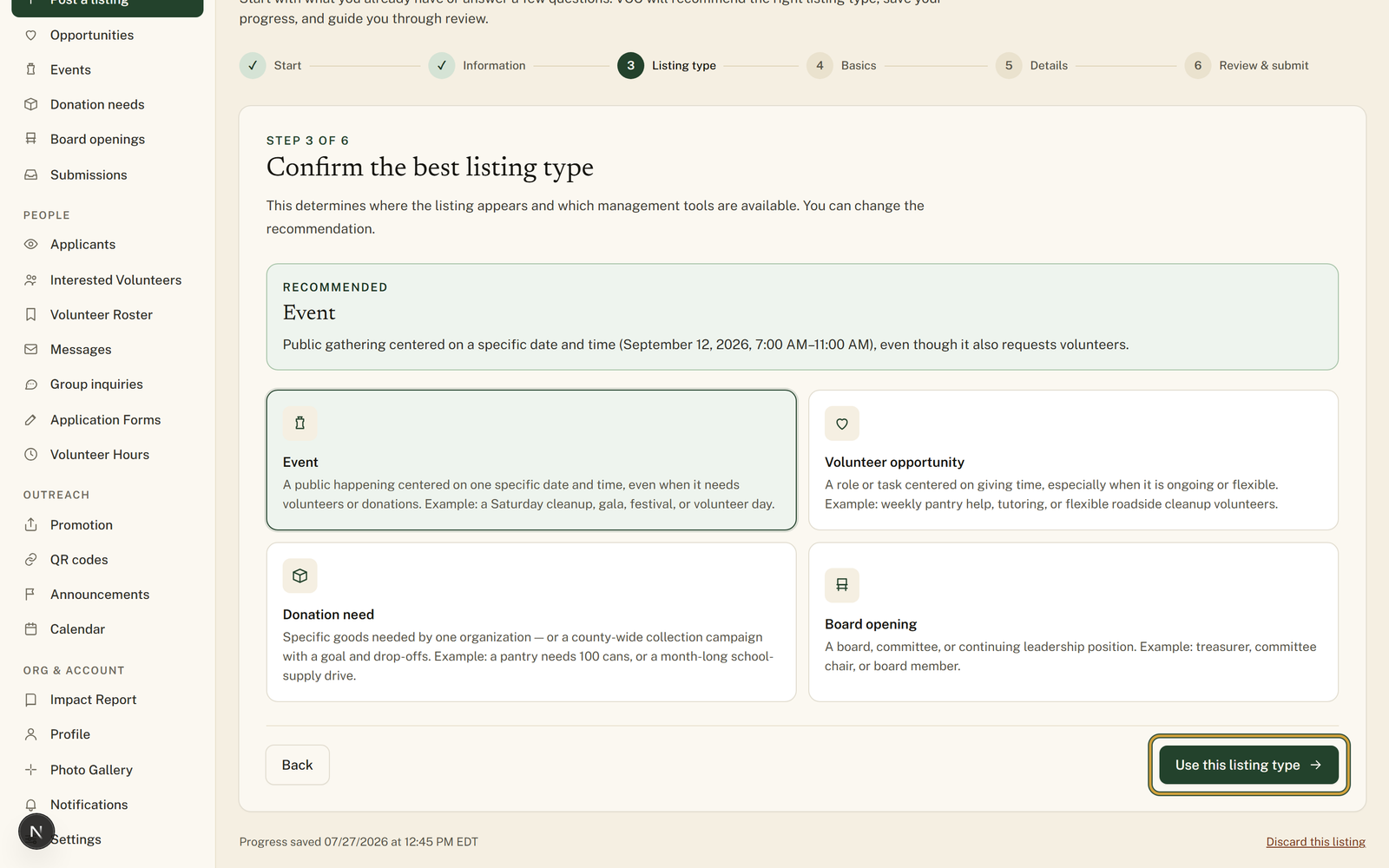The width and height of the screenshot is (1389, 868).
Task: Click the recommended Event banner
Action: pos(802,317)
